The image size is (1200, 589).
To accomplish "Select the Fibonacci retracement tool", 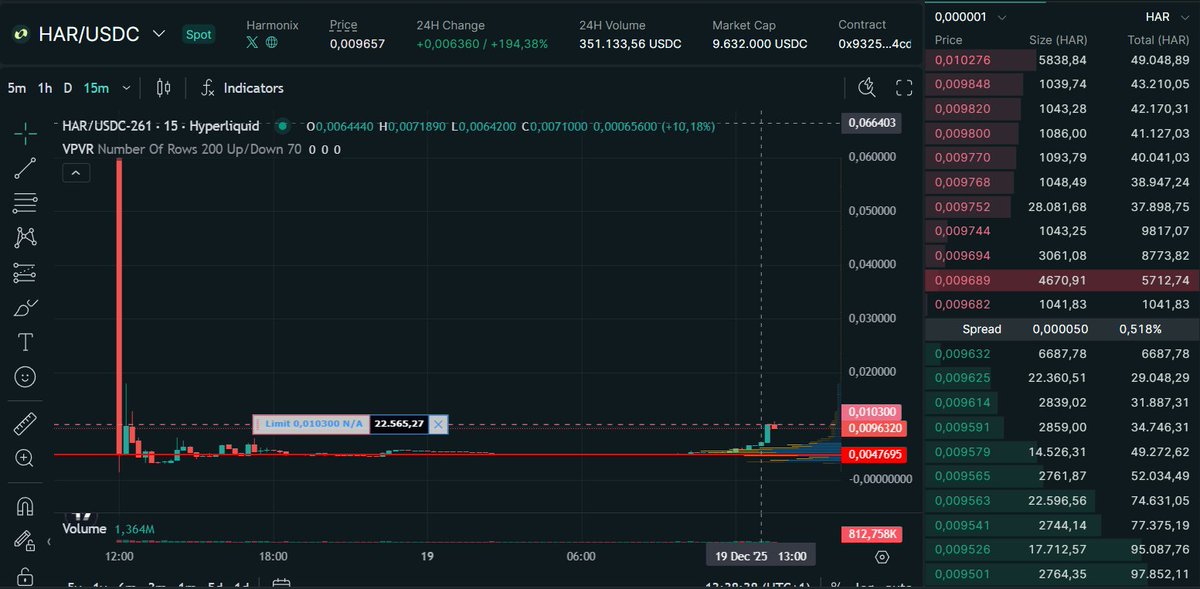I will coord(26,203).
